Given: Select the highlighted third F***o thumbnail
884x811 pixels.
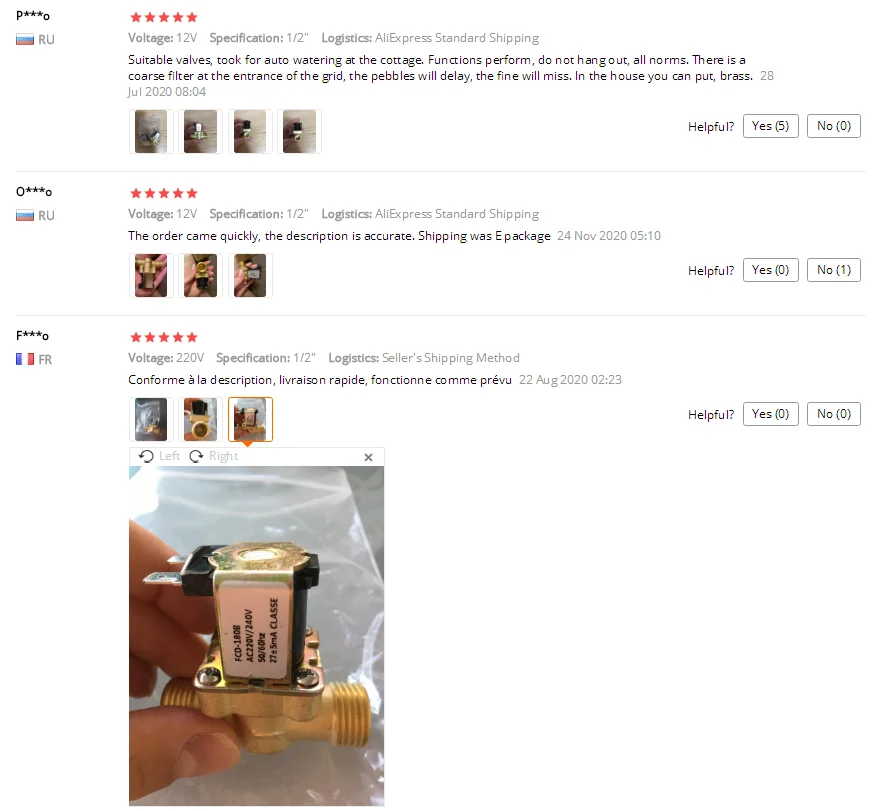Looking at the screenshot, I should click(x=250, y=420).
